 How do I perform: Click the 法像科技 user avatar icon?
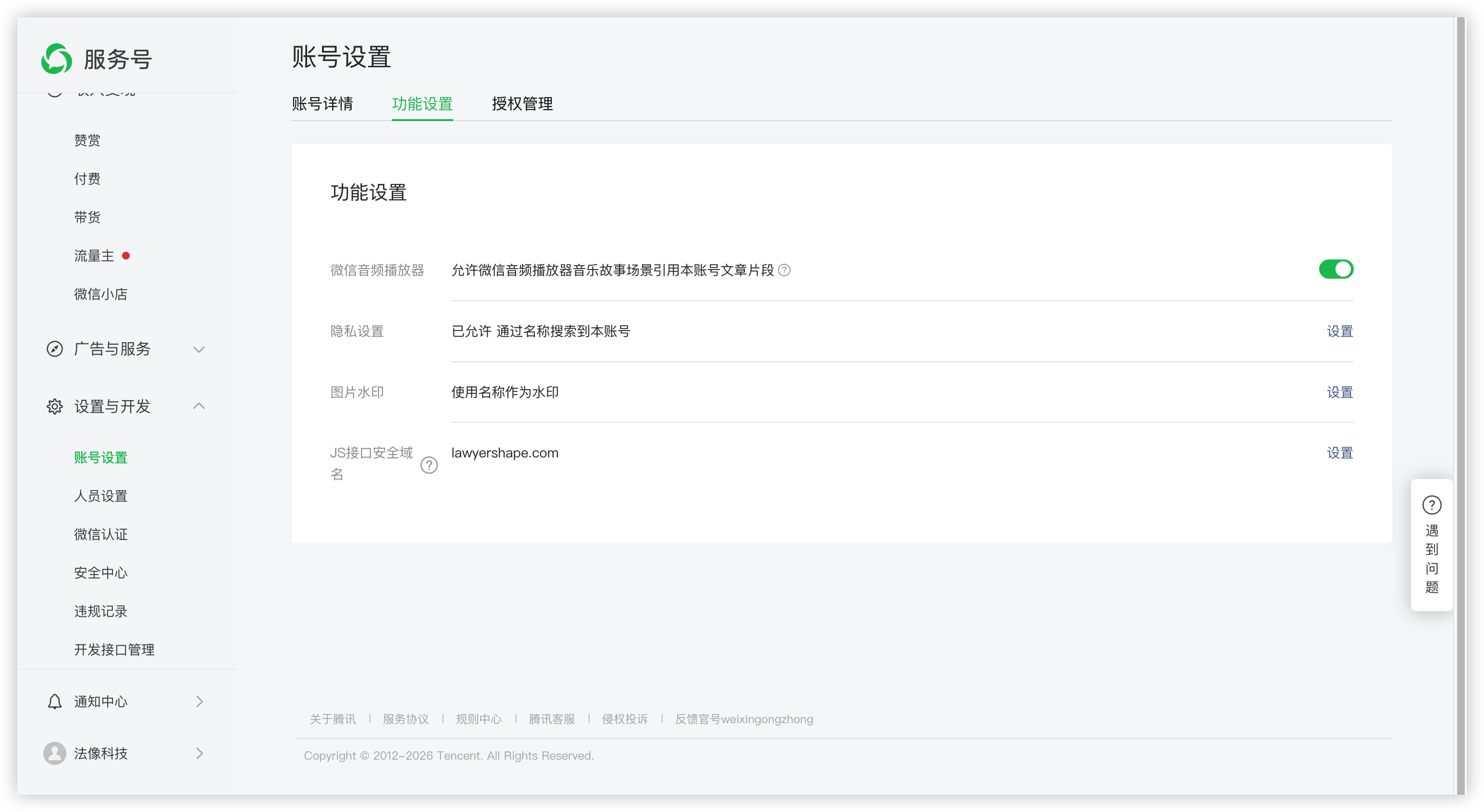tap(55, 753)
